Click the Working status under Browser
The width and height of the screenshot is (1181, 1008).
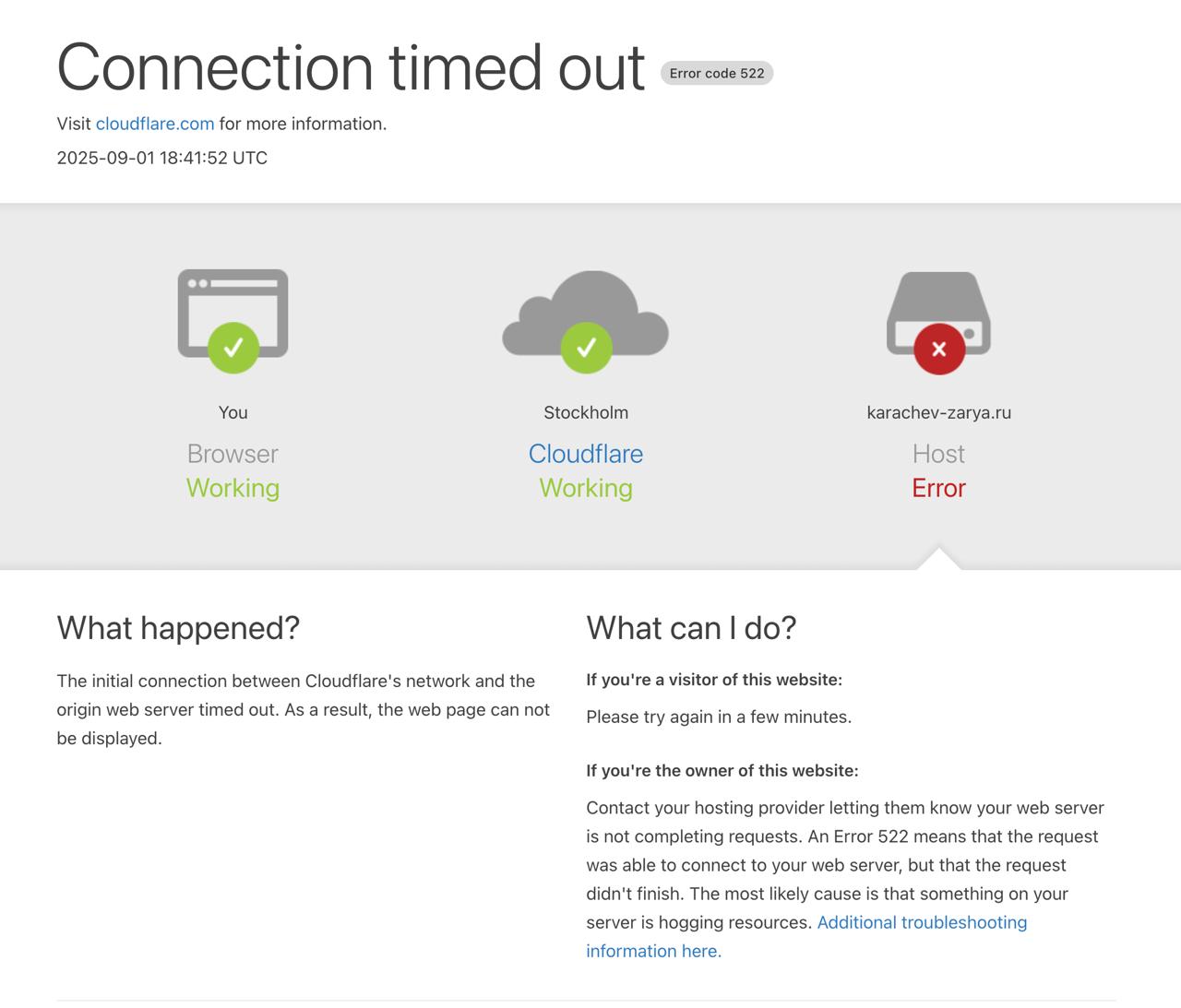[x=233, y=488]
